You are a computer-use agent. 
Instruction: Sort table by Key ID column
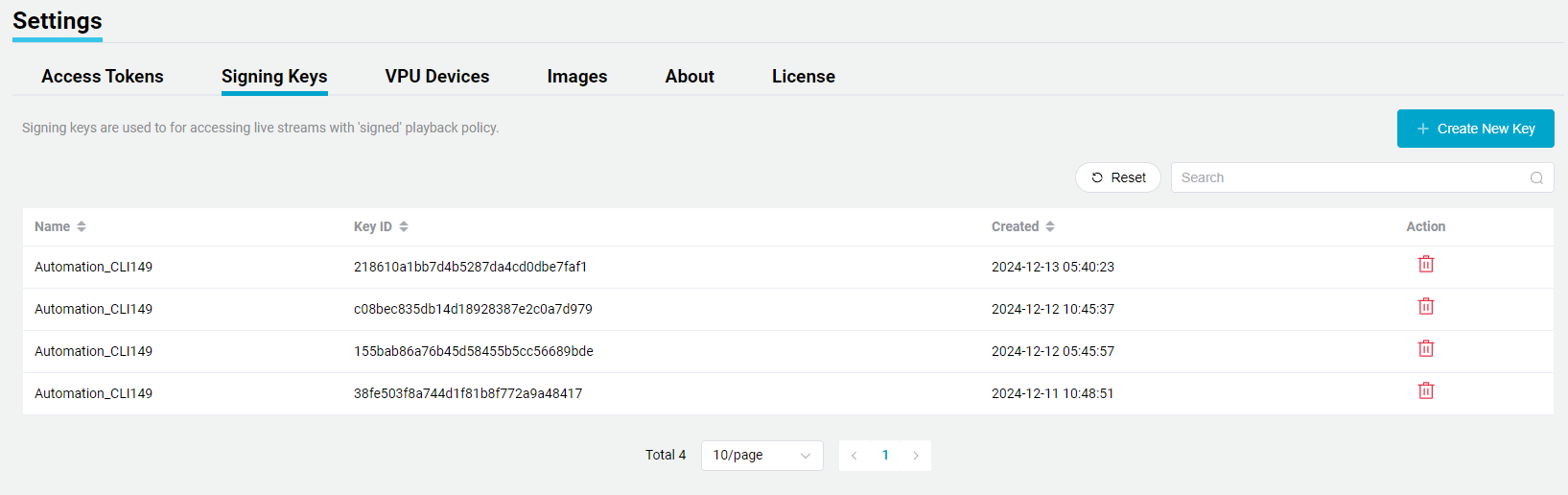tap(404, 227)
